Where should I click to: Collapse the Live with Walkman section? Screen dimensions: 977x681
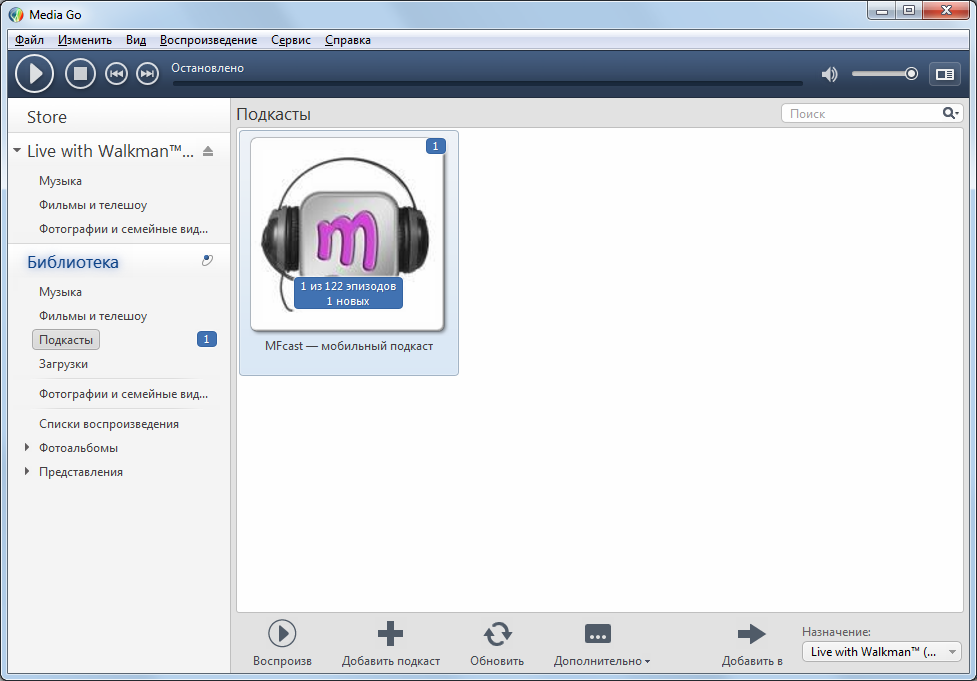(17, 151)
